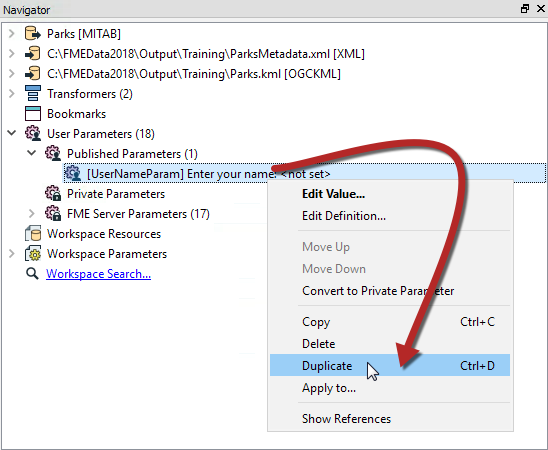The height and width of the screenshot is (450, 548).
Task: Click the Navigator panel title
Action: (27, 10)
